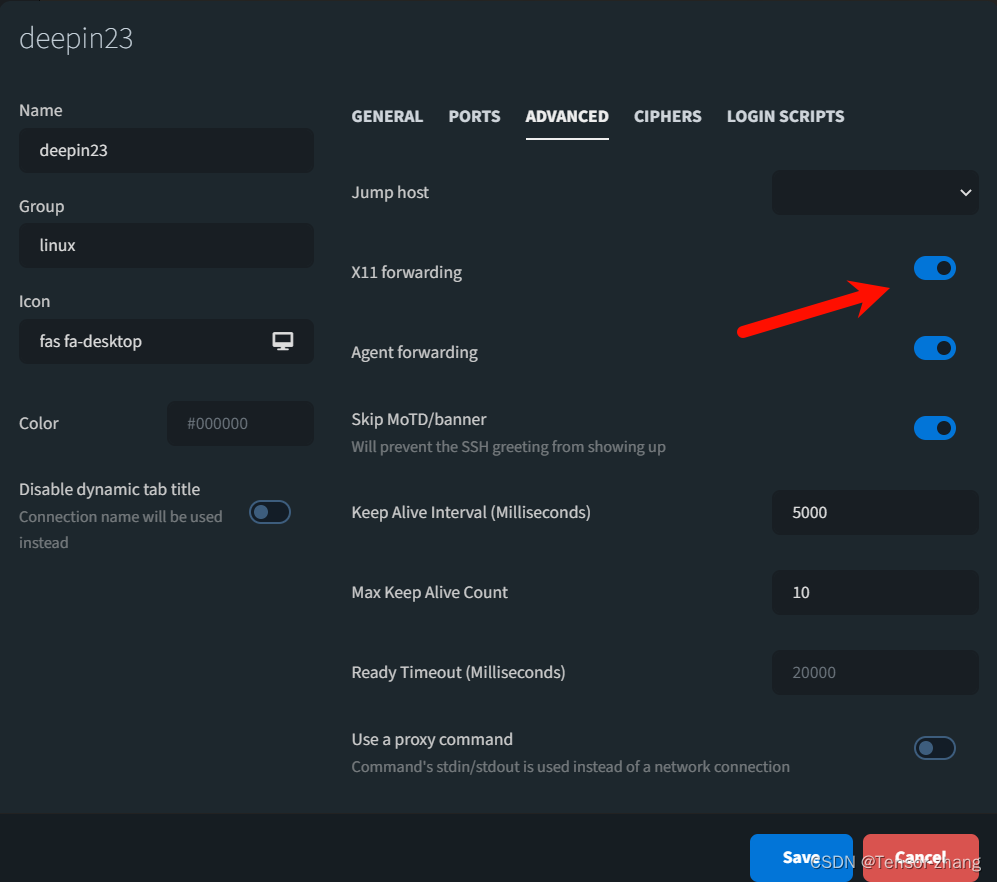Click the Keep Alive Interval field

pyautogui.click(x=875, y=513)
